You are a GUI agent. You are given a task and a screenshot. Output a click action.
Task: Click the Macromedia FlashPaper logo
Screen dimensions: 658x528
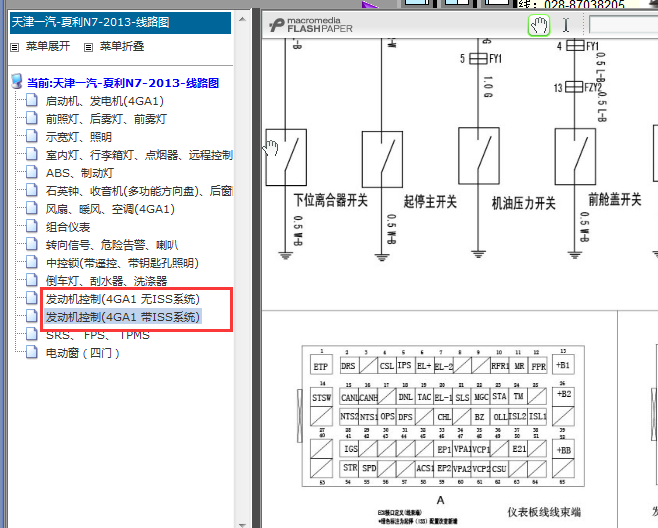(311, 25)
